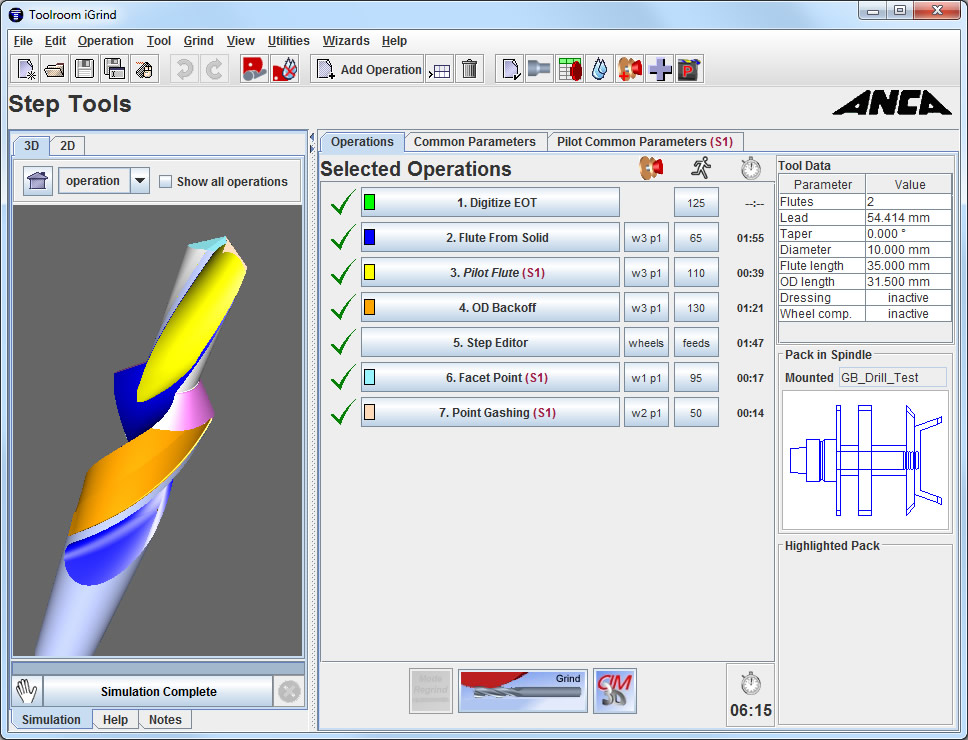Toggle the checkmark for Facet Point (S1)
Image resolution: width=968 pixels, height=740 pixels.
tap(343, 377)
